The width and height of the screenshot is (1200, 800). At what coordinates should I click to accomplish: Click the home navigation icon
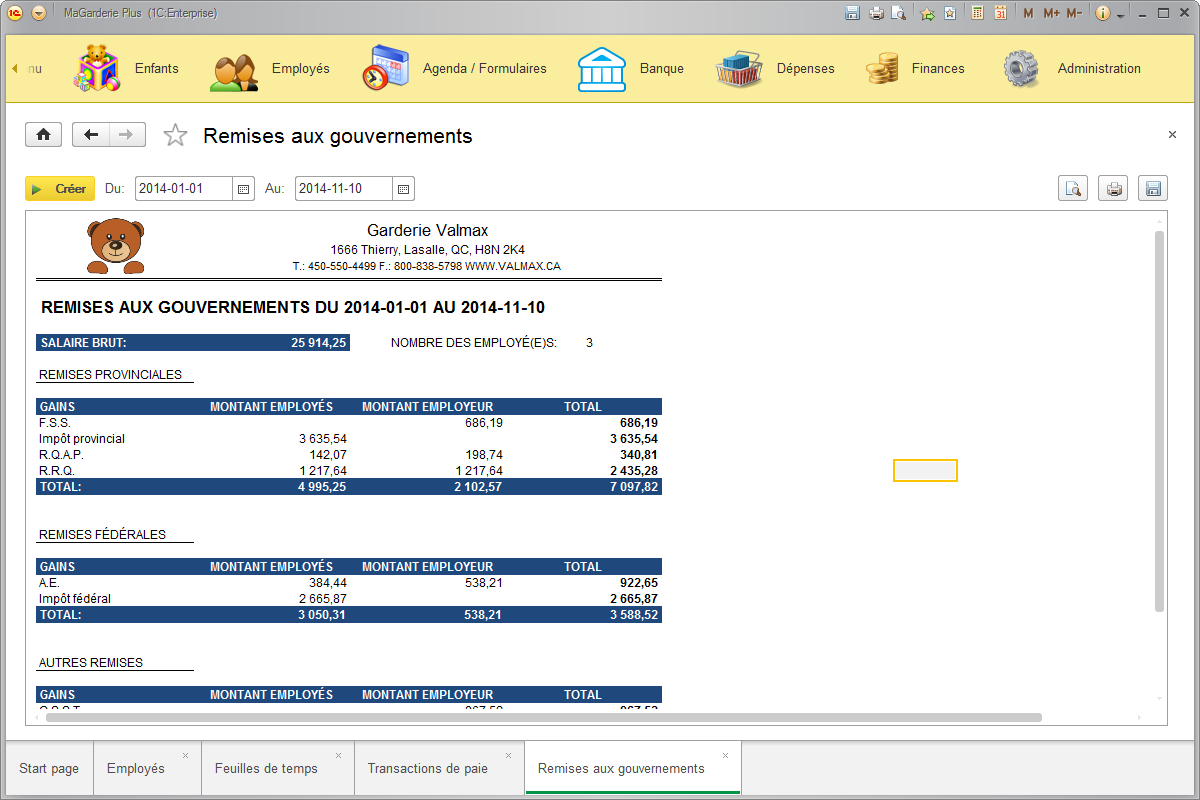pos(43,134)
